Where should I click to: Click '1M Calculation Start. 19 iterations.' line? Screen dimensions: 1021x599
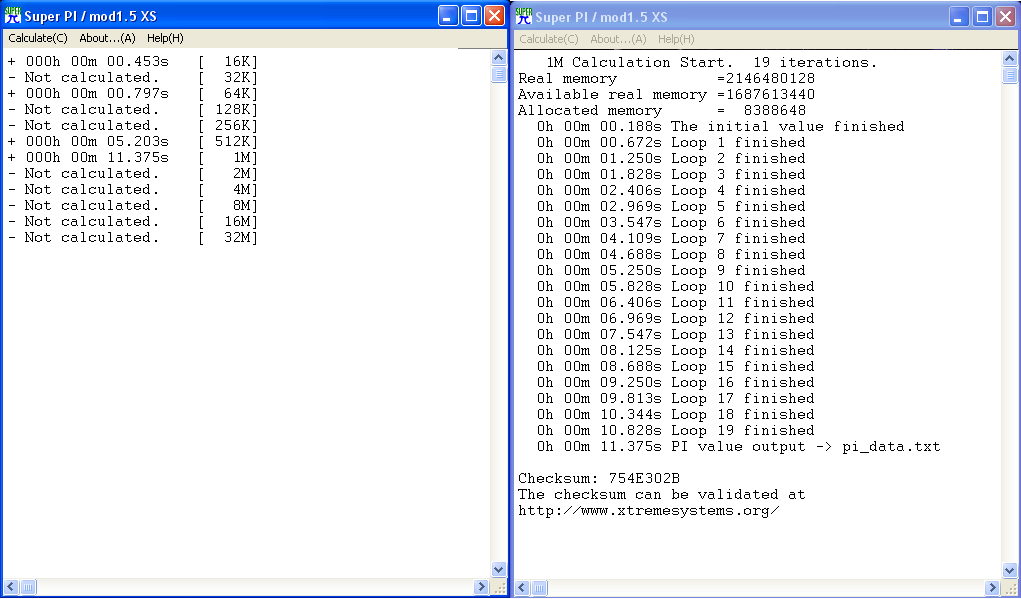pyautogui.click(x=712, y=63)
